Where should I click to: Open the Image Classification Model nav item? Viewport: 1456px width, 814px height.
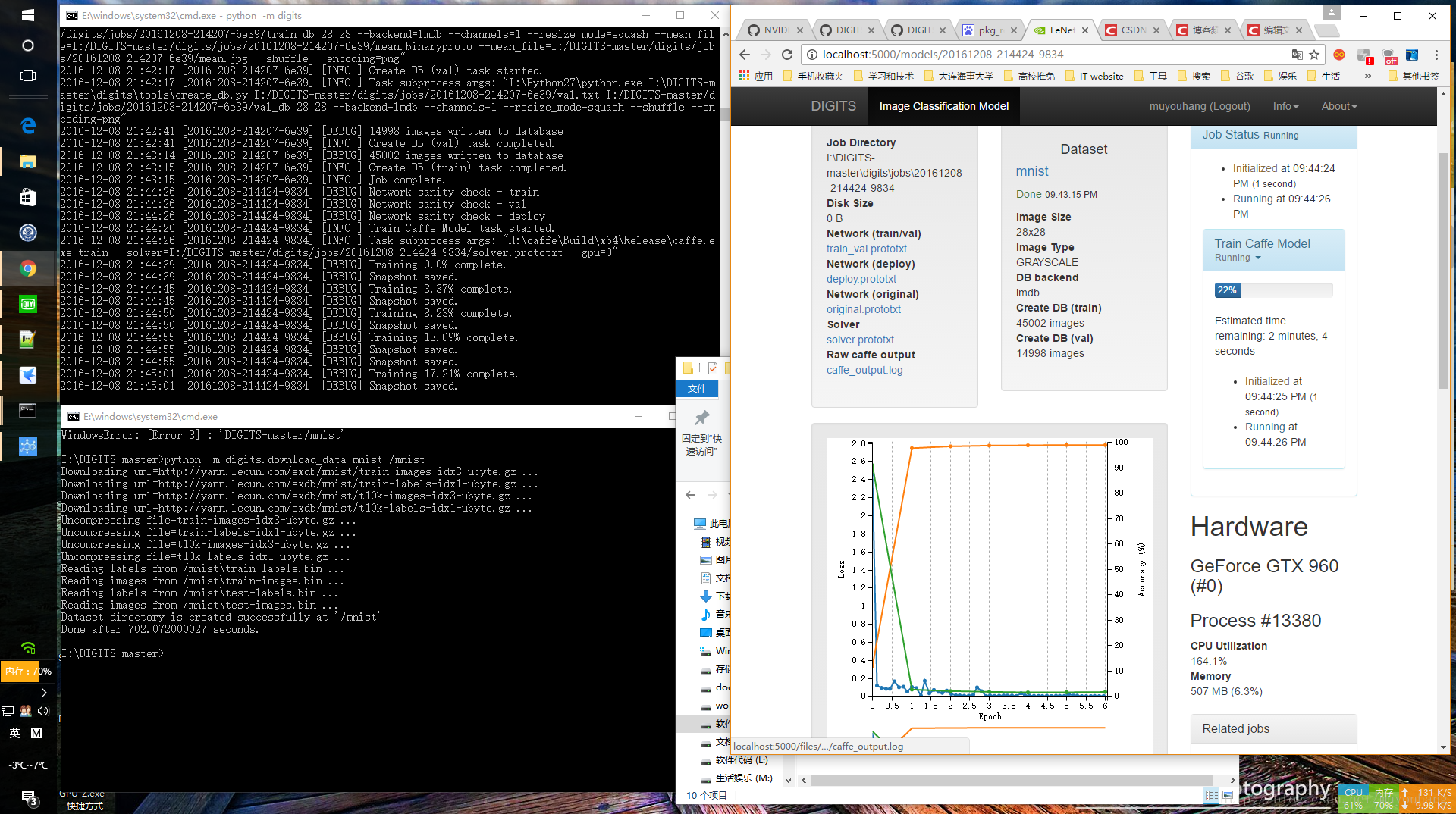[x=943, y=106]
